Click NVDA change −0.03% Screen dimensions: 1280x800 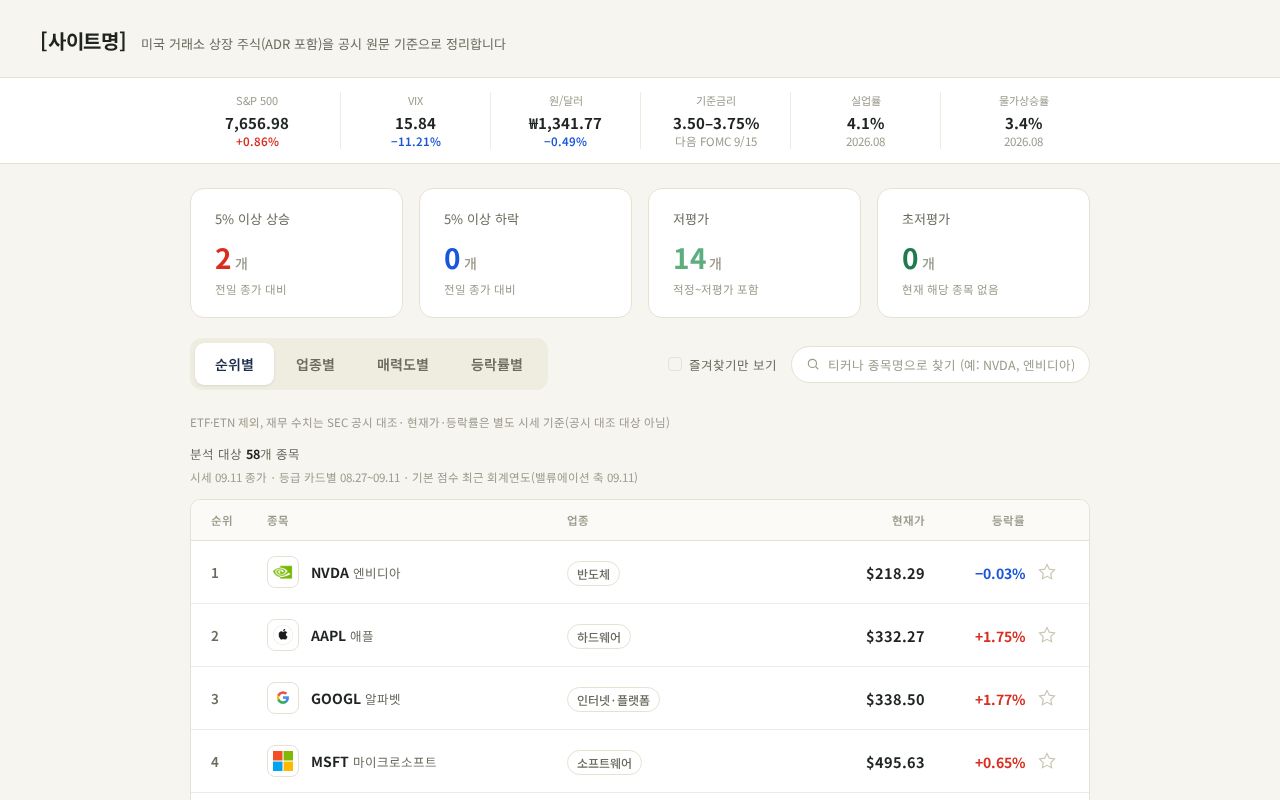pyautogui.click(x=1000, y=573)
